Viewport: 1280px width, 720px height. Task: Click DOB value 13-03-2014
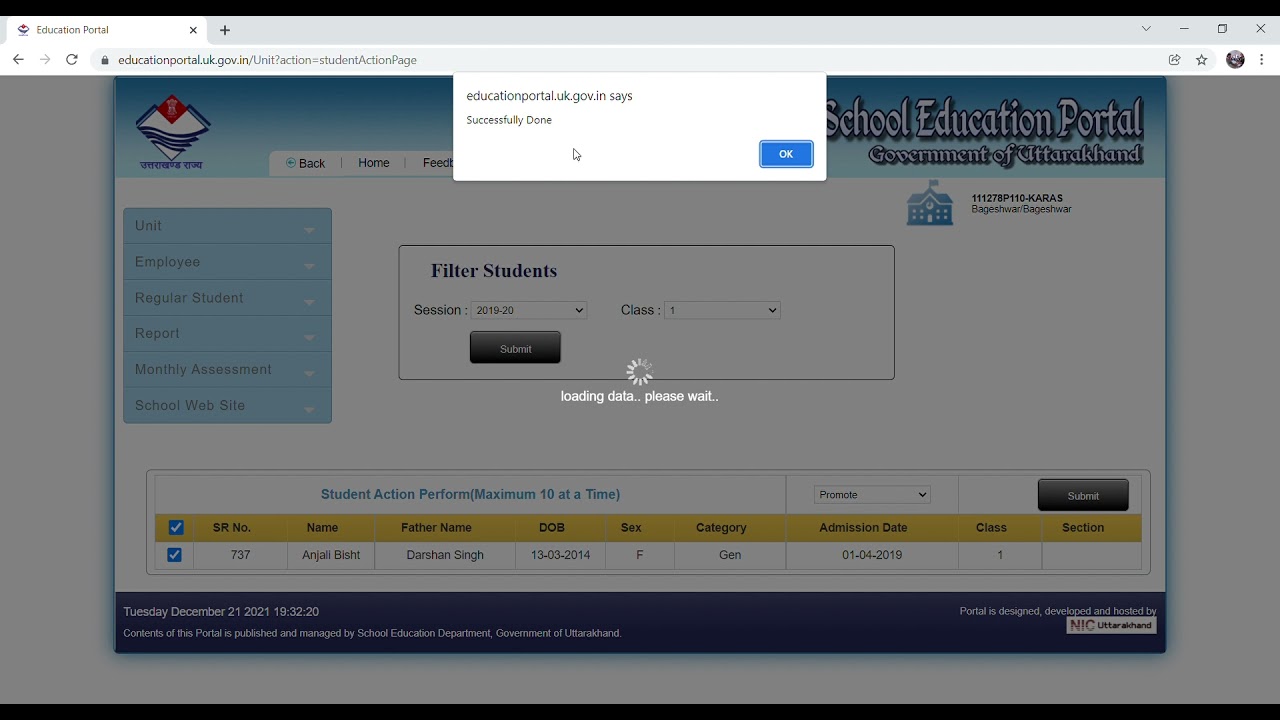point(560,555)
